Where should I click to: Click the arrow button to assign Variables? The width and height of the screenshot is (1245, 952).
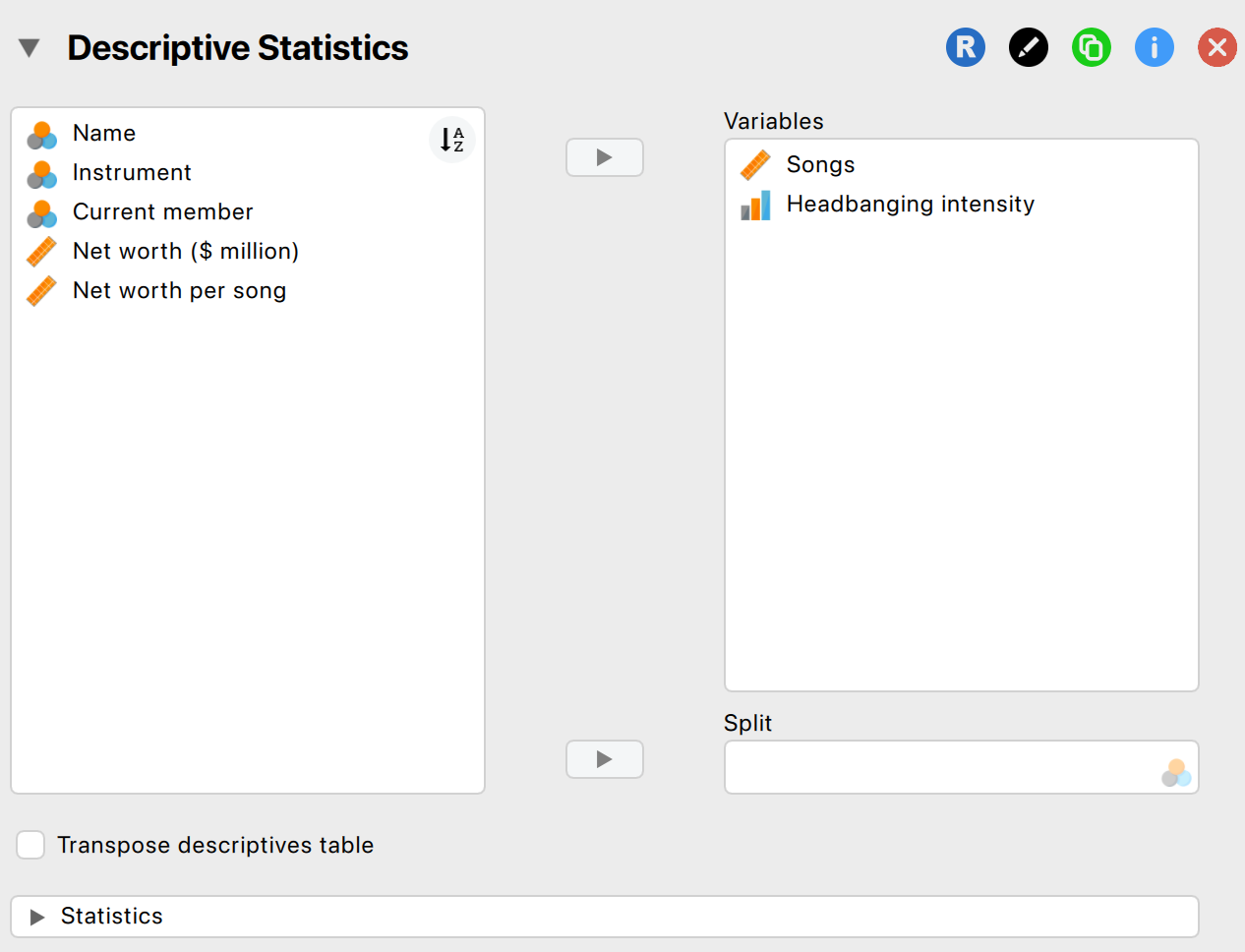coord(604,157)
